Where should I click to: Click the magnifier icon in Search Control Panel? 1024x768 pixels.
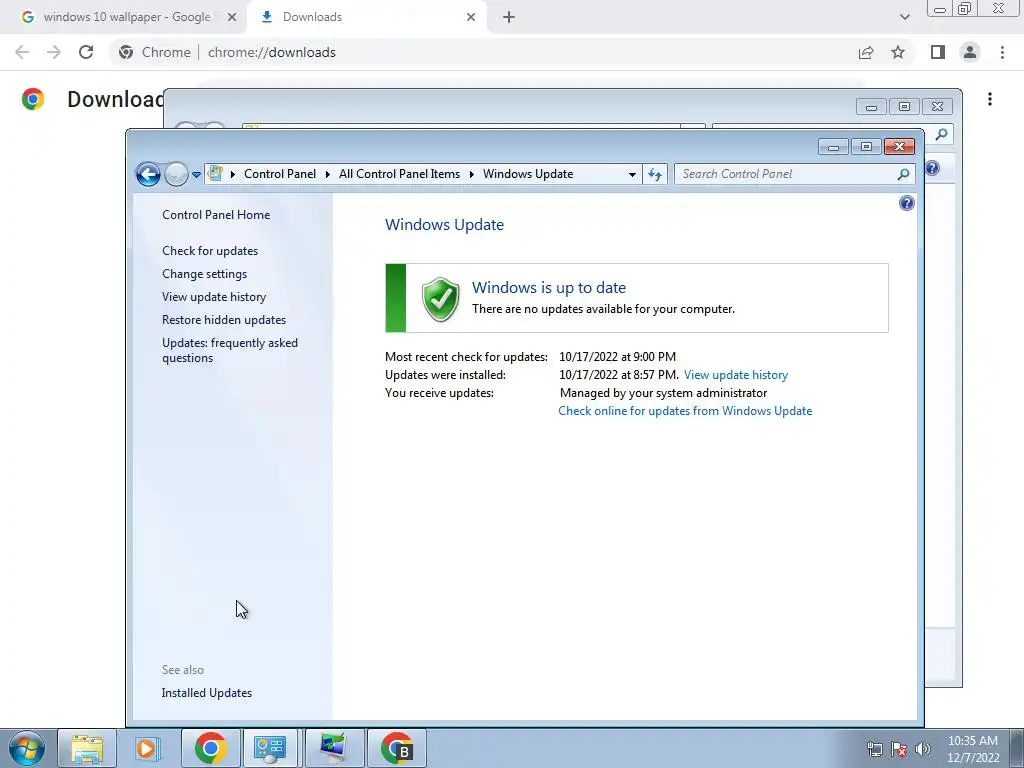[x=903, y=174]
